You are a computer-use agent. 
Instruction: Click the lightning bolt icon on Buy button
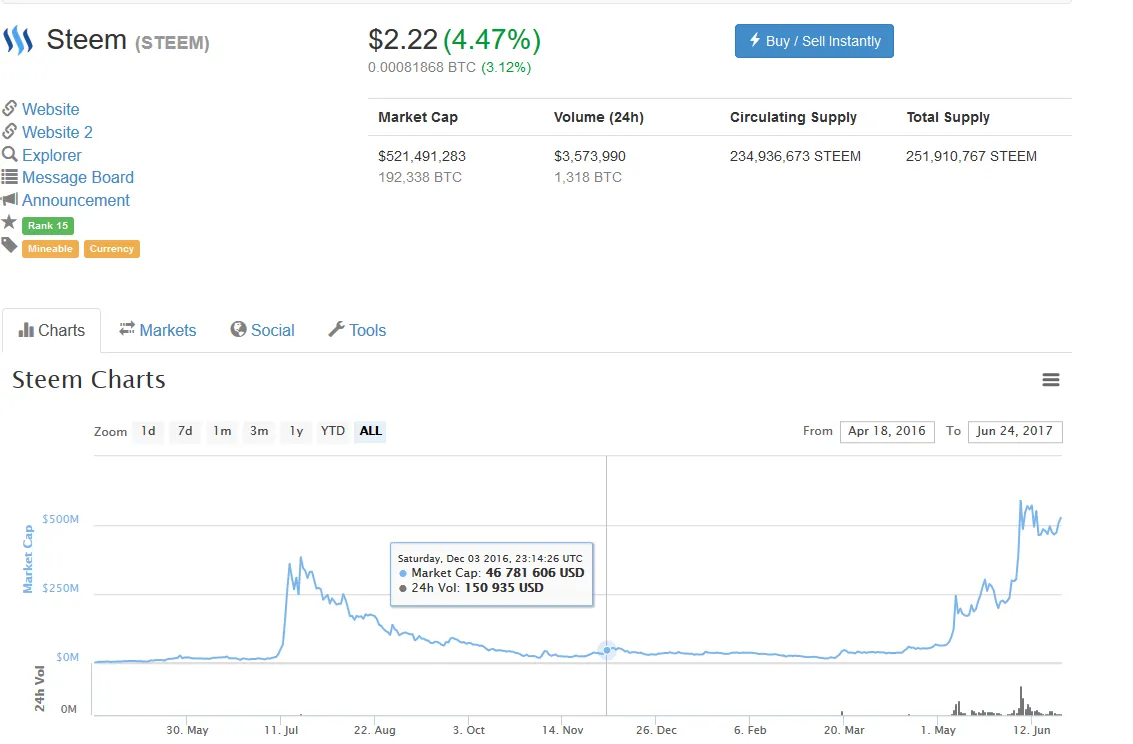coord(754,40)
